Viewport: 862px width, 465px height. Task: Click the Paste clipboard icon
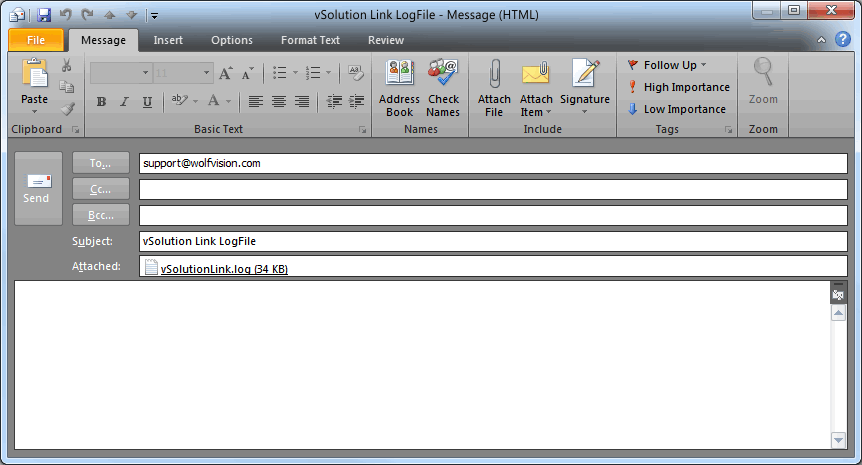point(35,74)
